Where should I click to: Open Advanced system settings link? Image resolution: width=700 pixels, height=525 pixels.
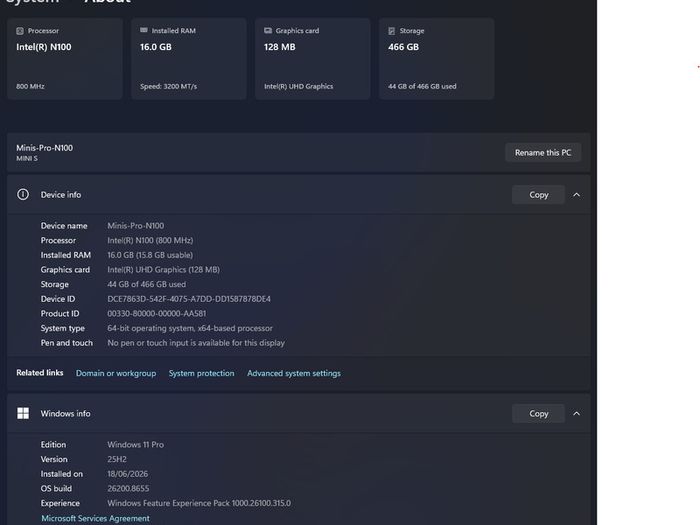[x=294, y=373]
